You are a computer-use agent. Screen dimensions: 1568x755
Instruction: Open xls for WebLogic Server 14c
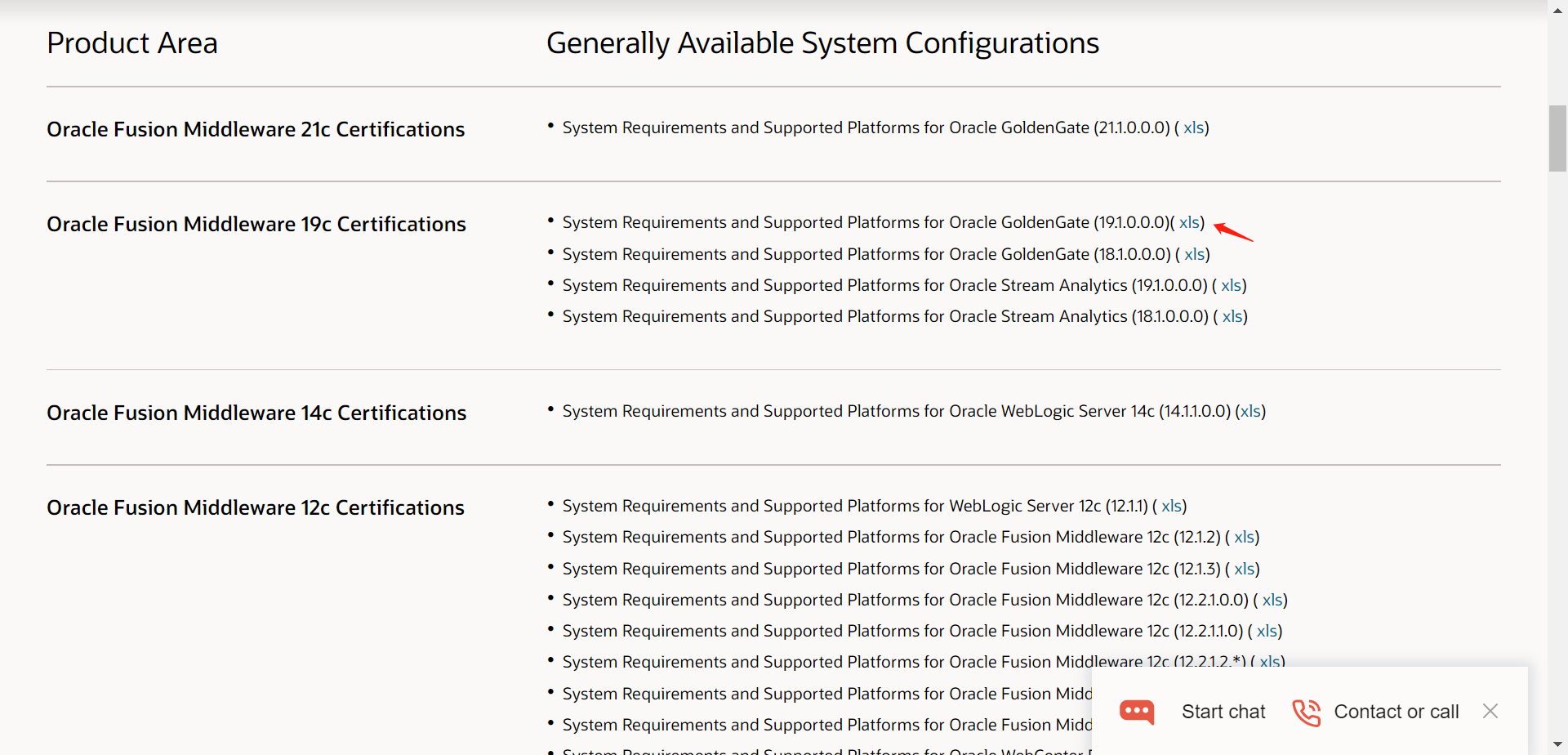pyautogui.click(x=1250, y=412)
